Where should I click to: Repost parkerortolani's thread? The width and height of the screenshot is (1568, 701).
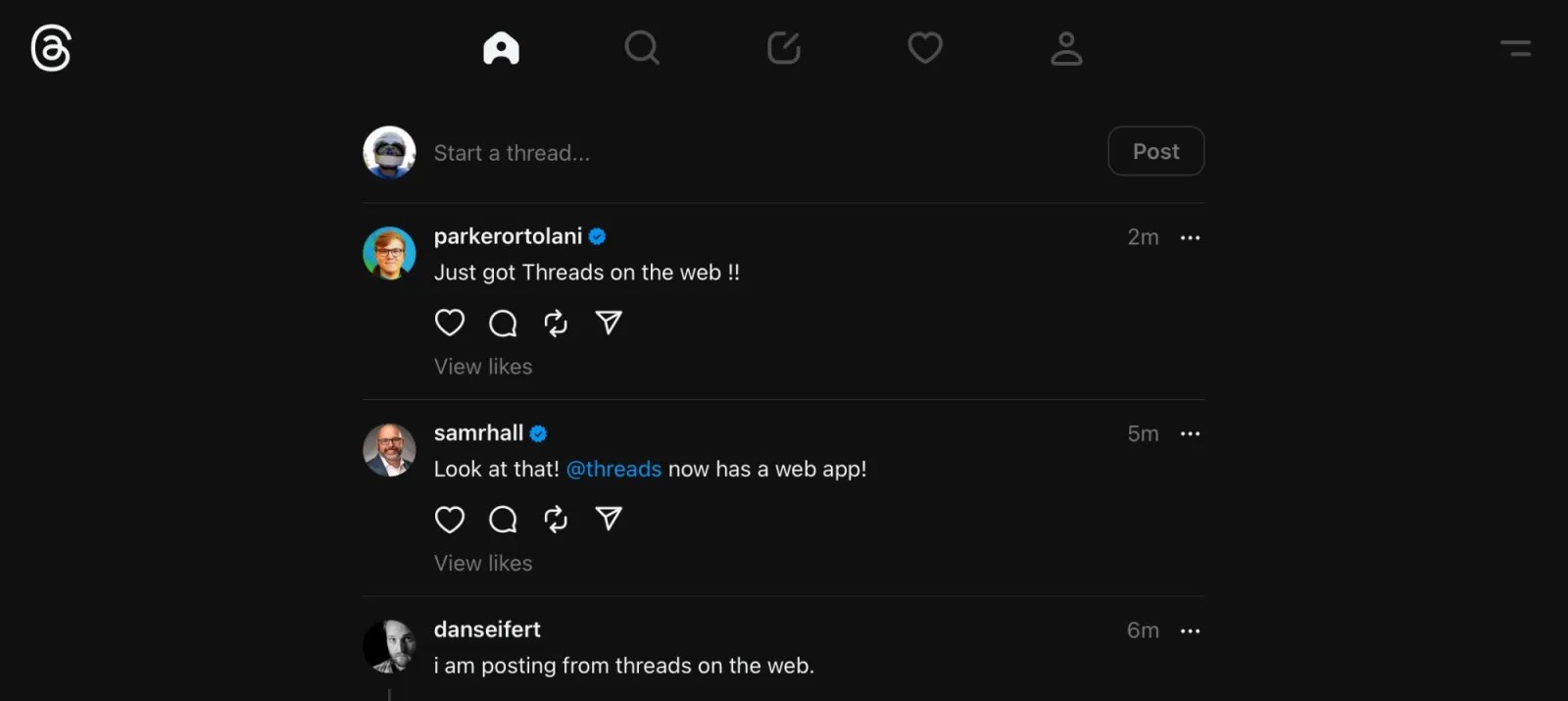coord(556,323)
